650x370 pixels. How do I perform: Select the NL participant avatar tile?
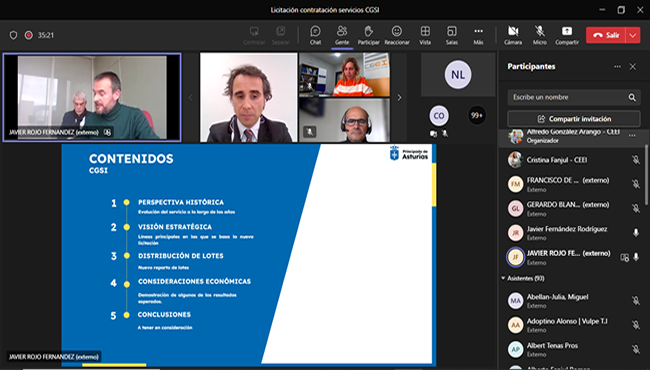[458, 75]
